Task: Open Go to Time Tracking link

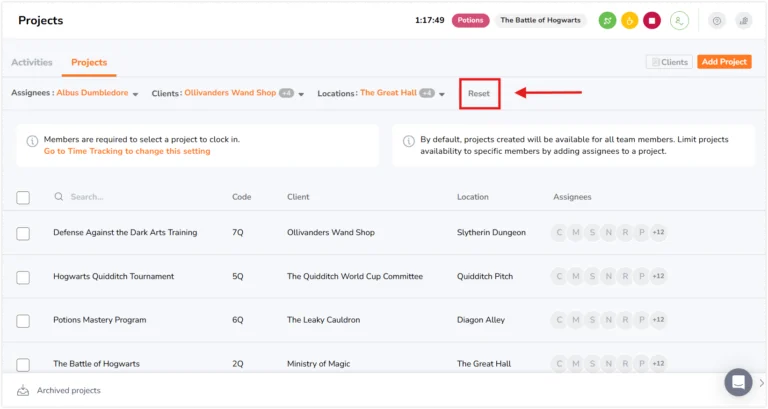Action: [127, 151]
